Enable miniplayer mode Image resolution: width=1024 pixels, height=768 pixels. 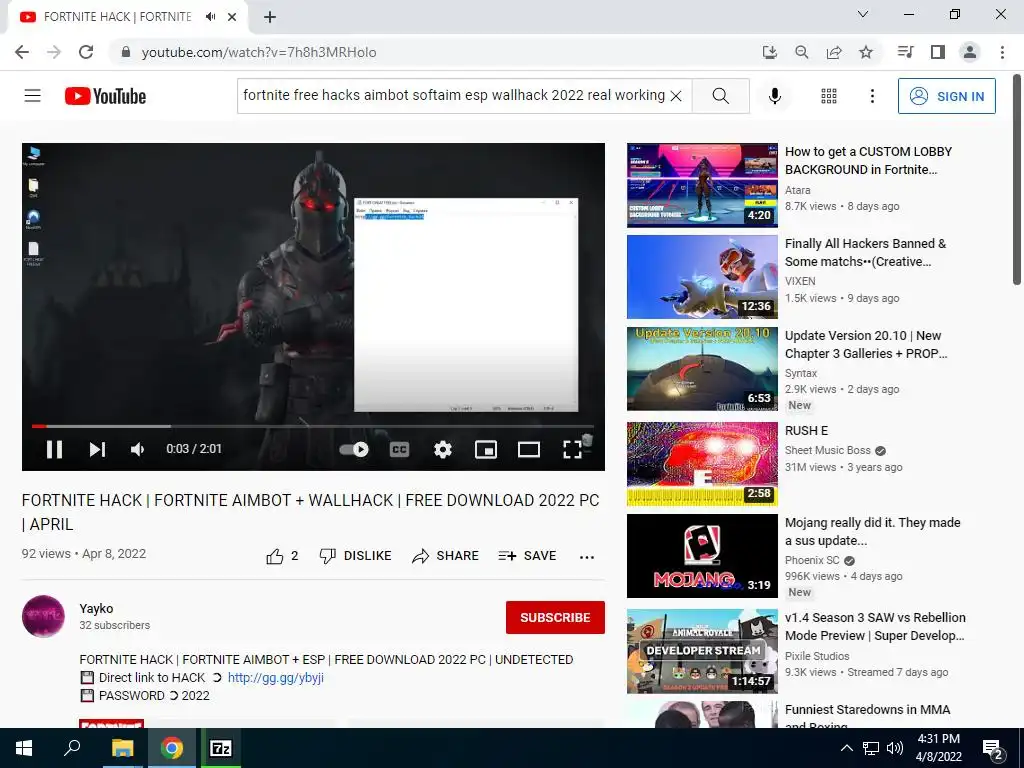point(486,449)
